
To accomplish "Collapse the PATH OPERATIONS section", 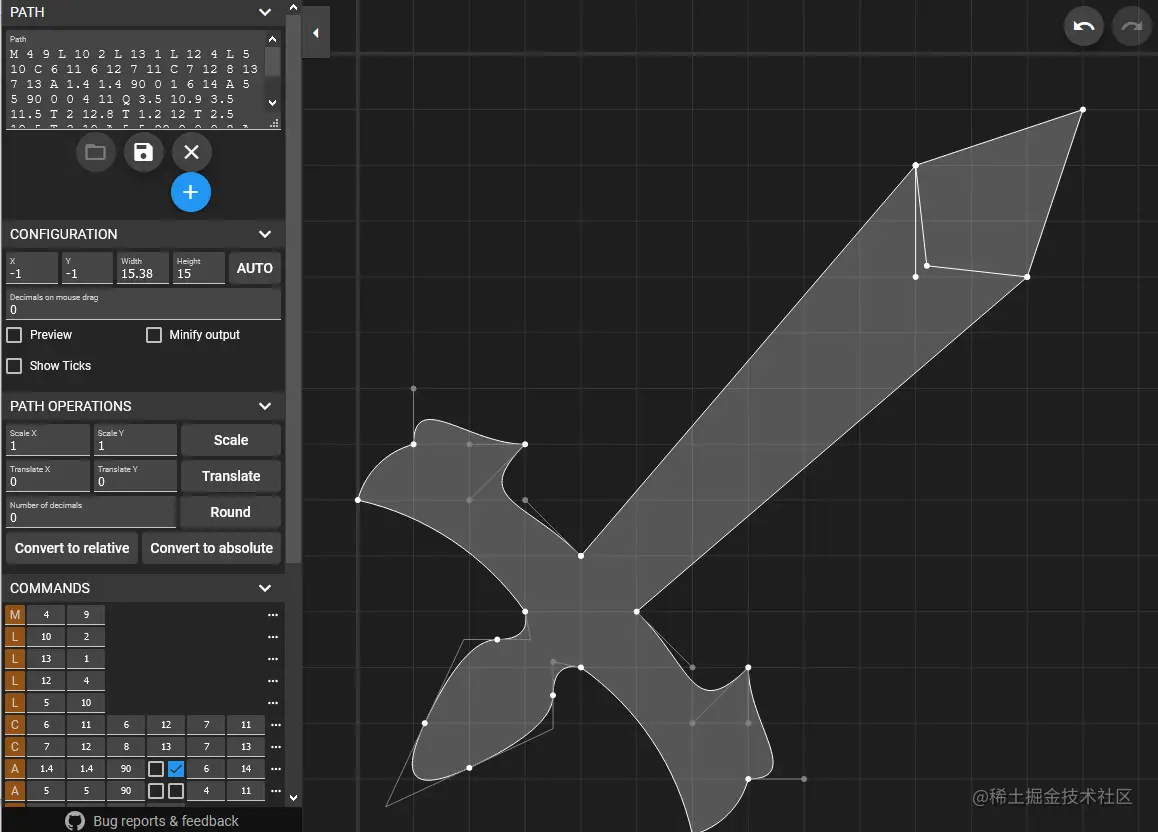I will click(265, 406).
